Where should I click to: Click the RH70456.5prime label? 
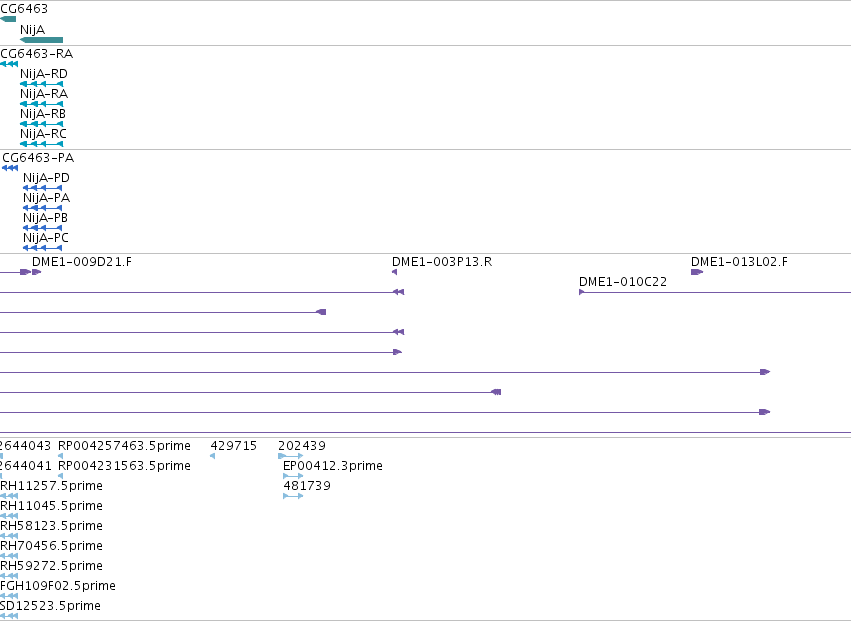click(52, 547)
